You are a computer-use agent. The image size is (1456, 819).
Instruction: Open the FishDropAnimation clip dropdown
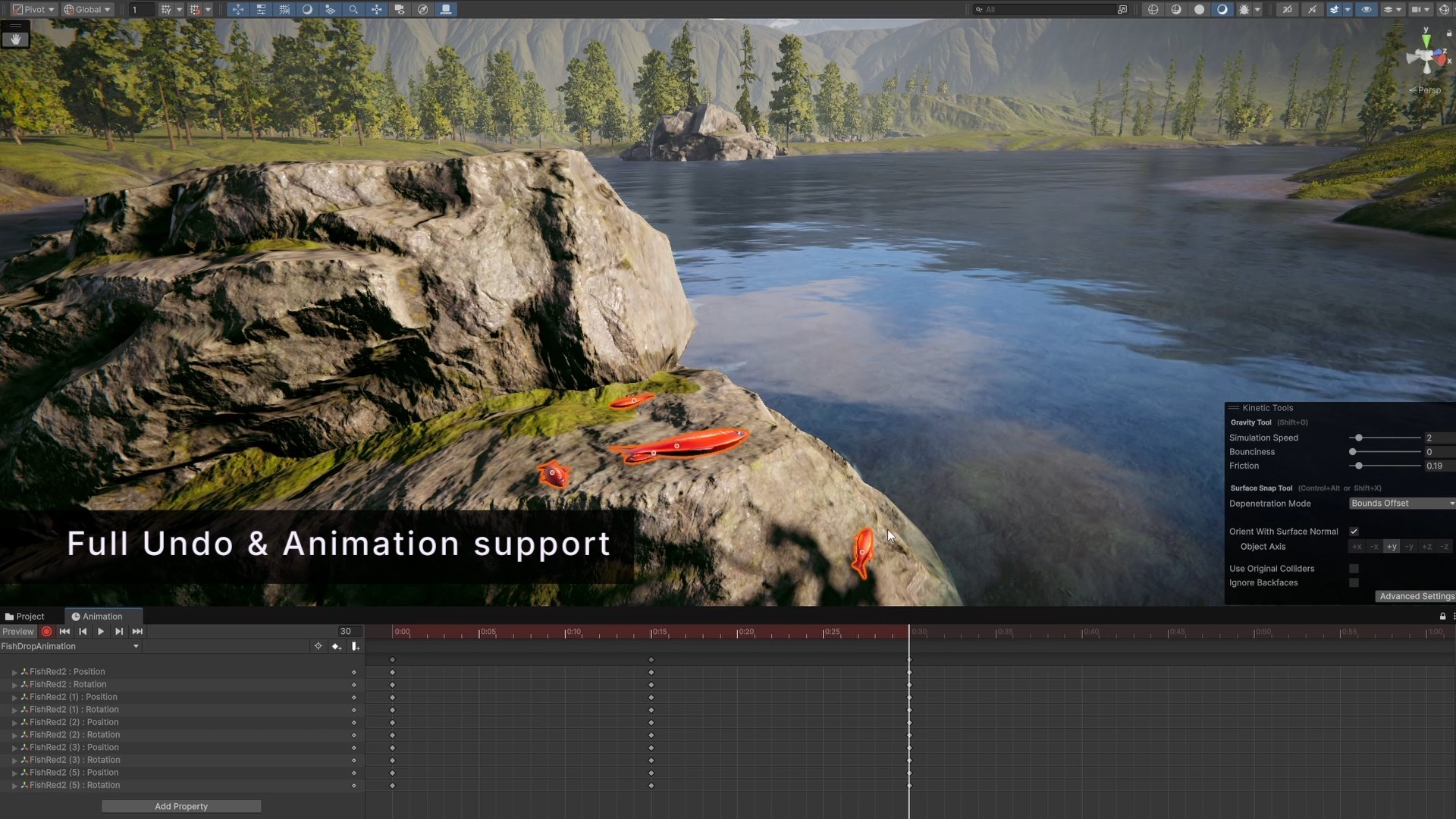[71, 646]
